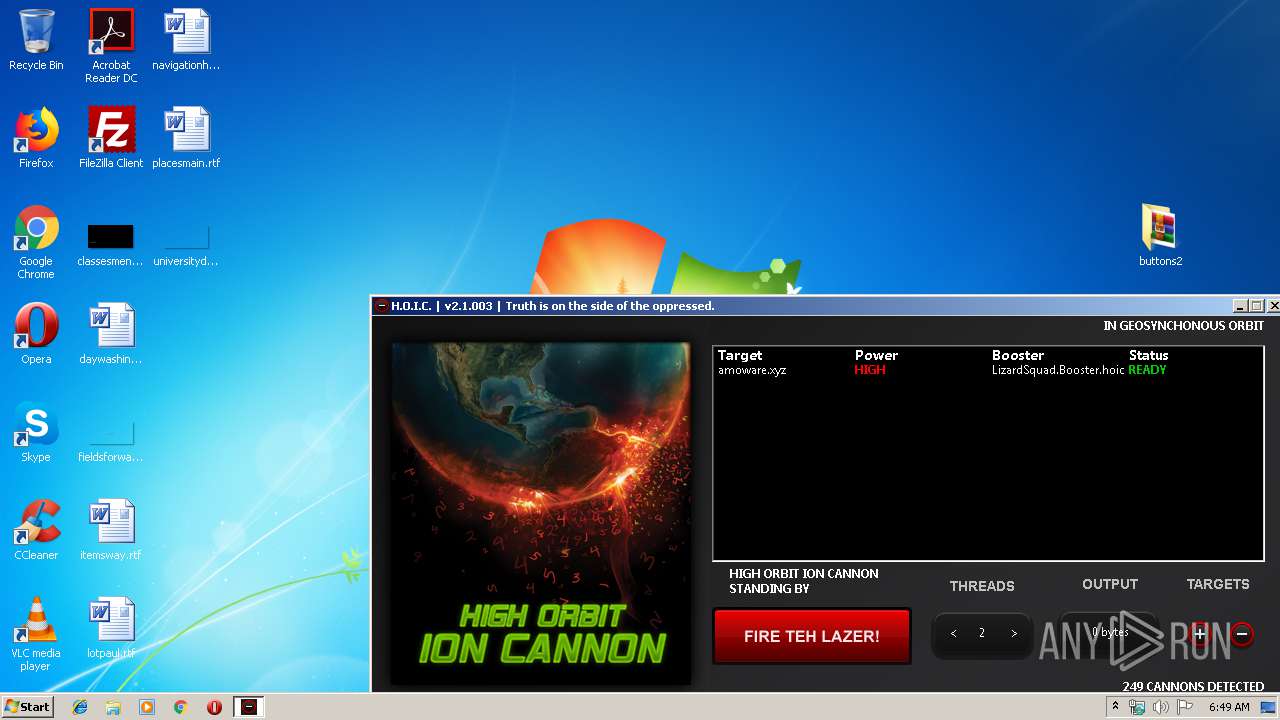Open Chrome from the taskbar

click(x=180, y=707)
